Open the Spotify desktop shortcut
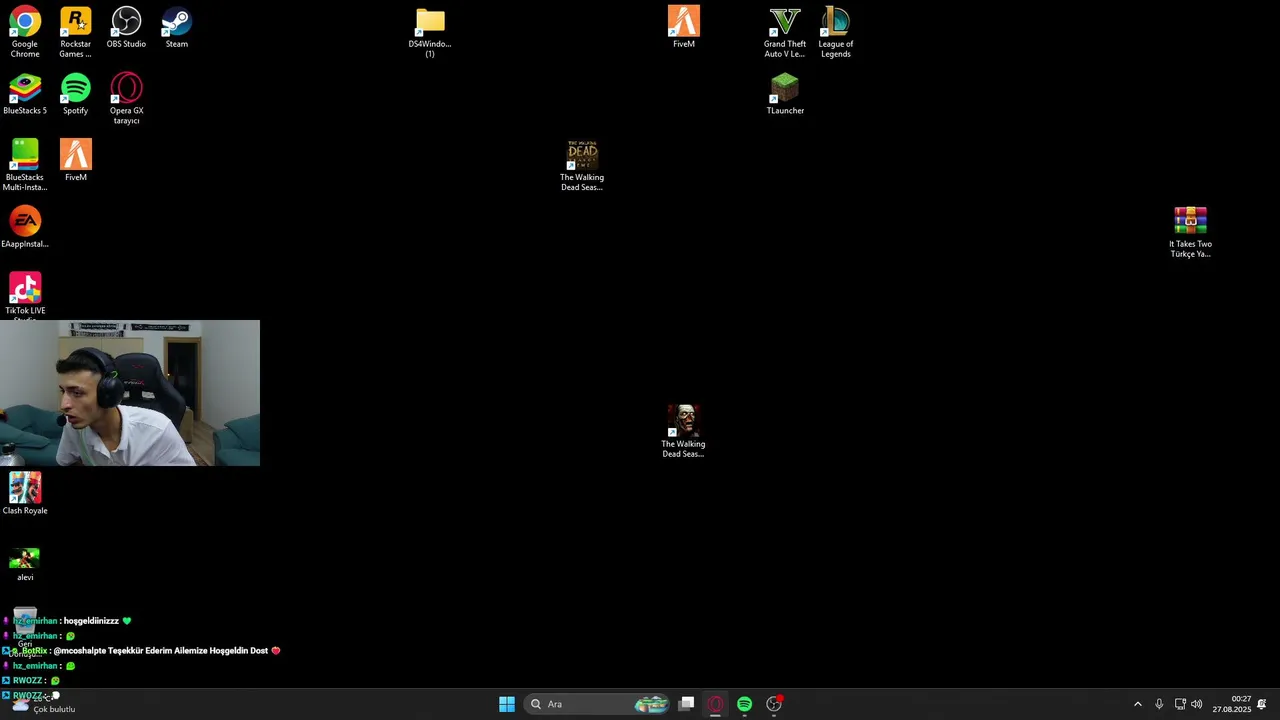This screenshot has height=720, width=1280. (x=76, y=94)
